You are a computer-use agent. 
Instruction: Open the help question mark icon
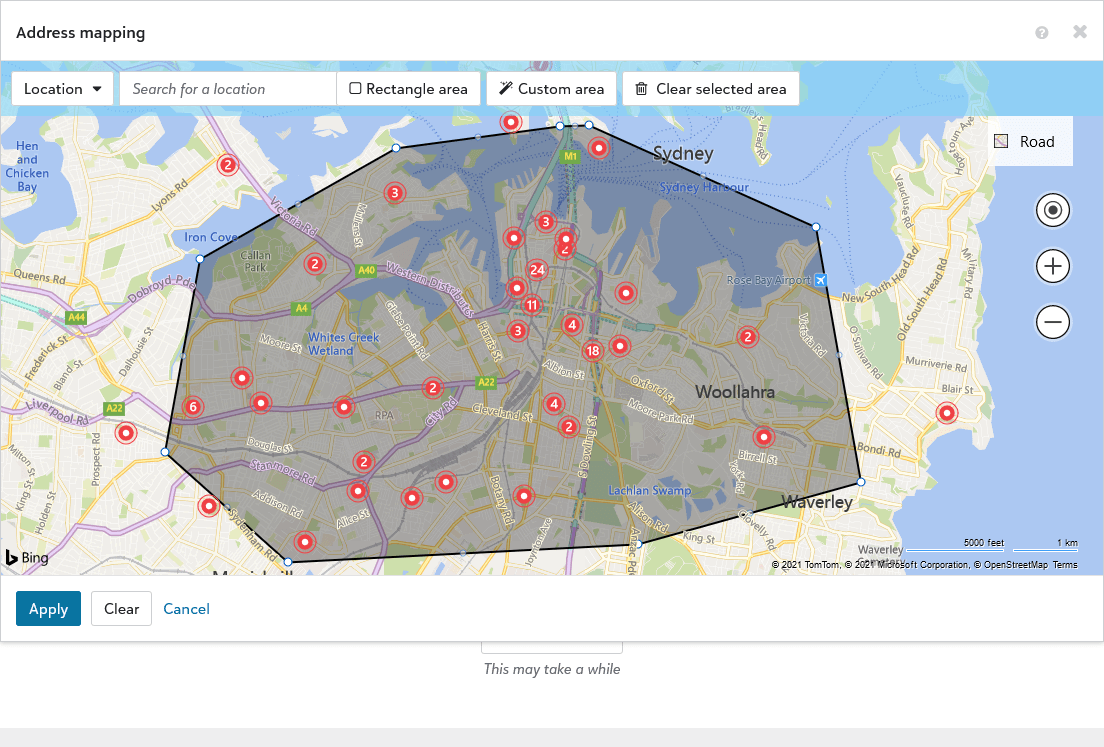(1041, 32)
